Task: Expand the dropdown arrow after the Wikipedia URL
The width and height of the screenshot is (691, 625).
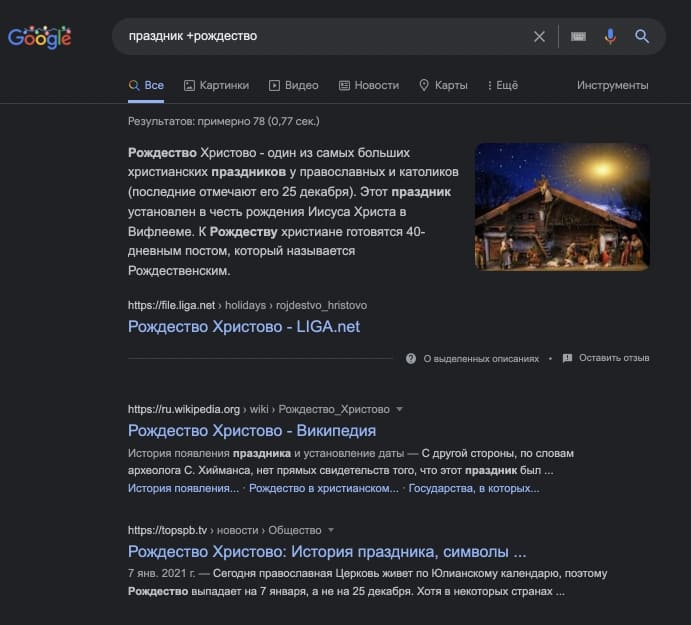Action: pos(399,409)
